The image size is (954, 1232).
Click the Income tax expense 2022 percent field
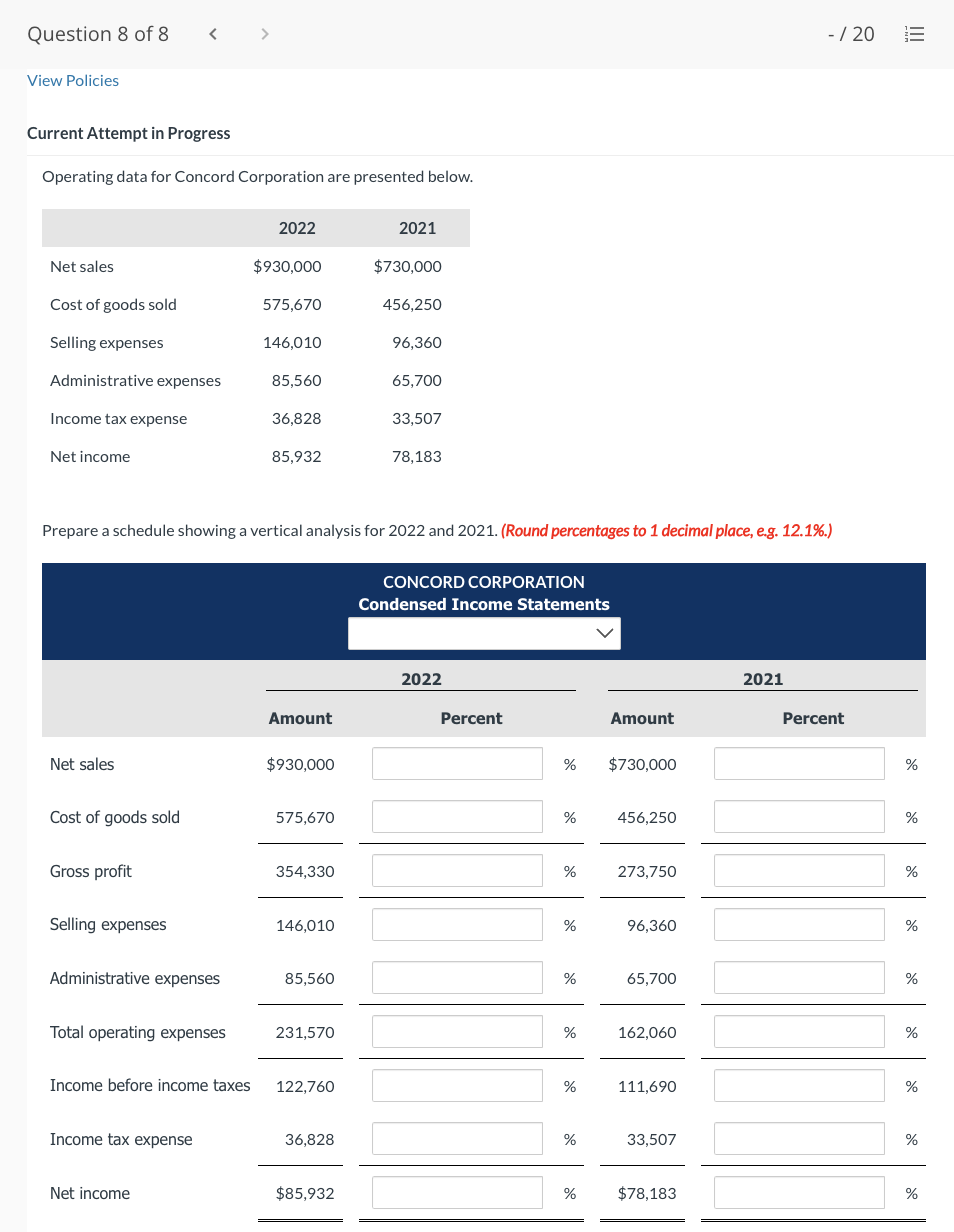[x=457, y=1138]
